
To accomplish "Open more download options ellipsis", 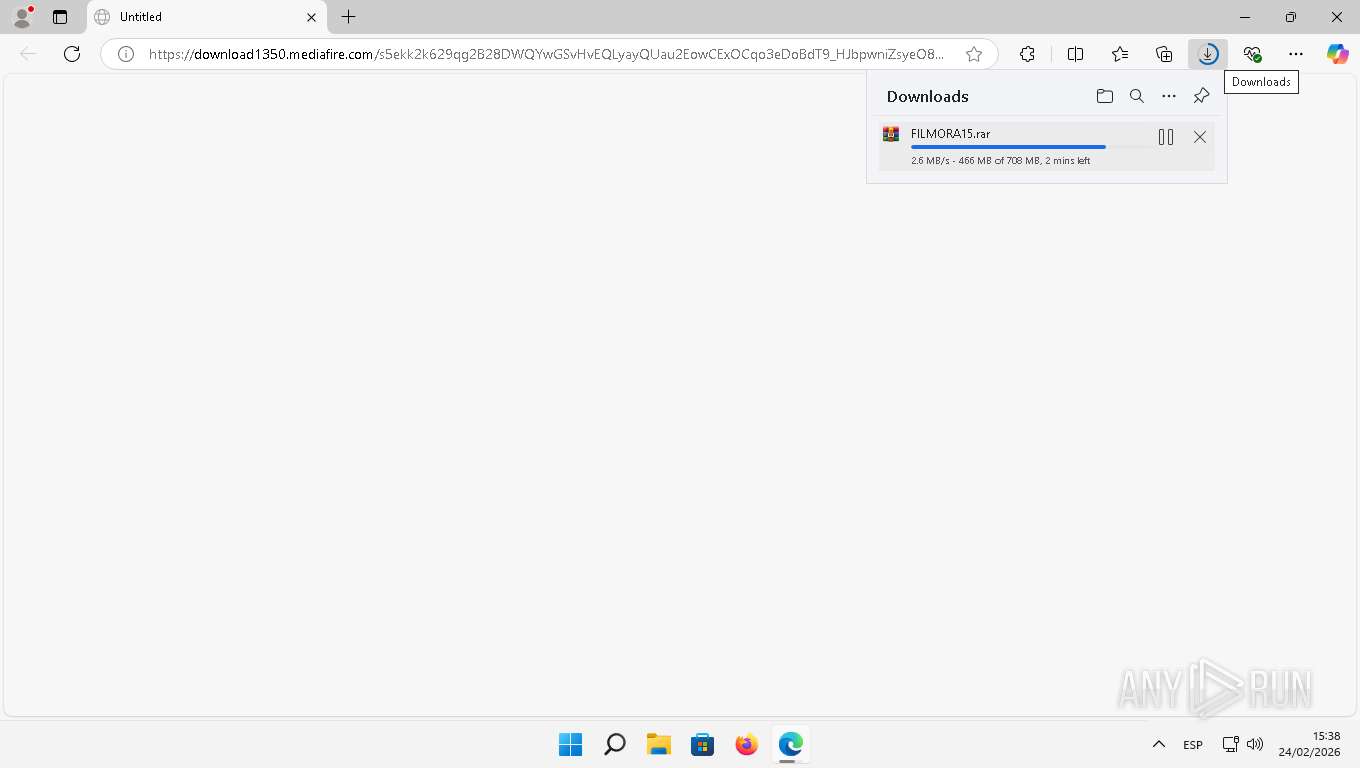I will point(1169,96).
